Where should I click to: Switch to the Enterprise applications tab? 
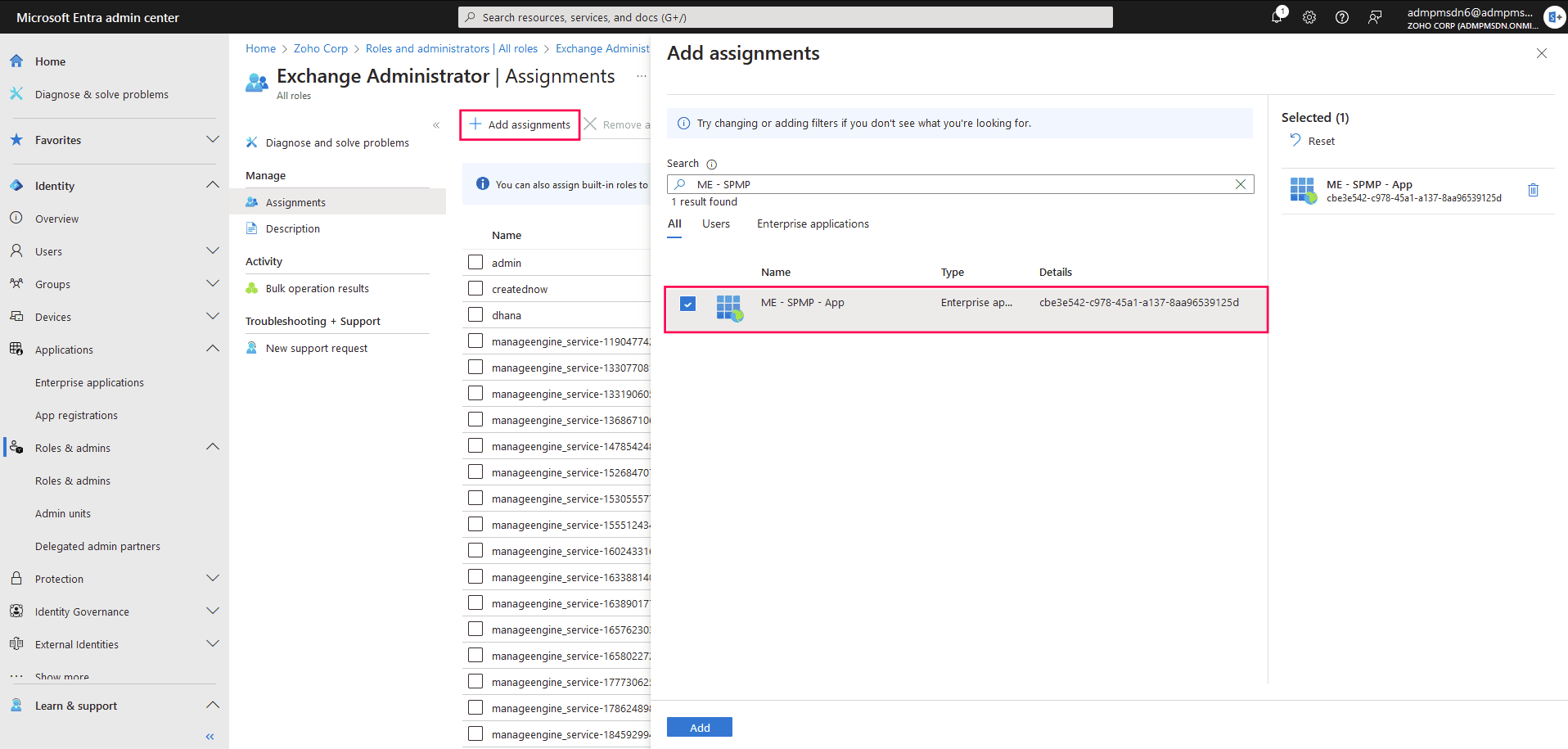click(x=813, y=224)
